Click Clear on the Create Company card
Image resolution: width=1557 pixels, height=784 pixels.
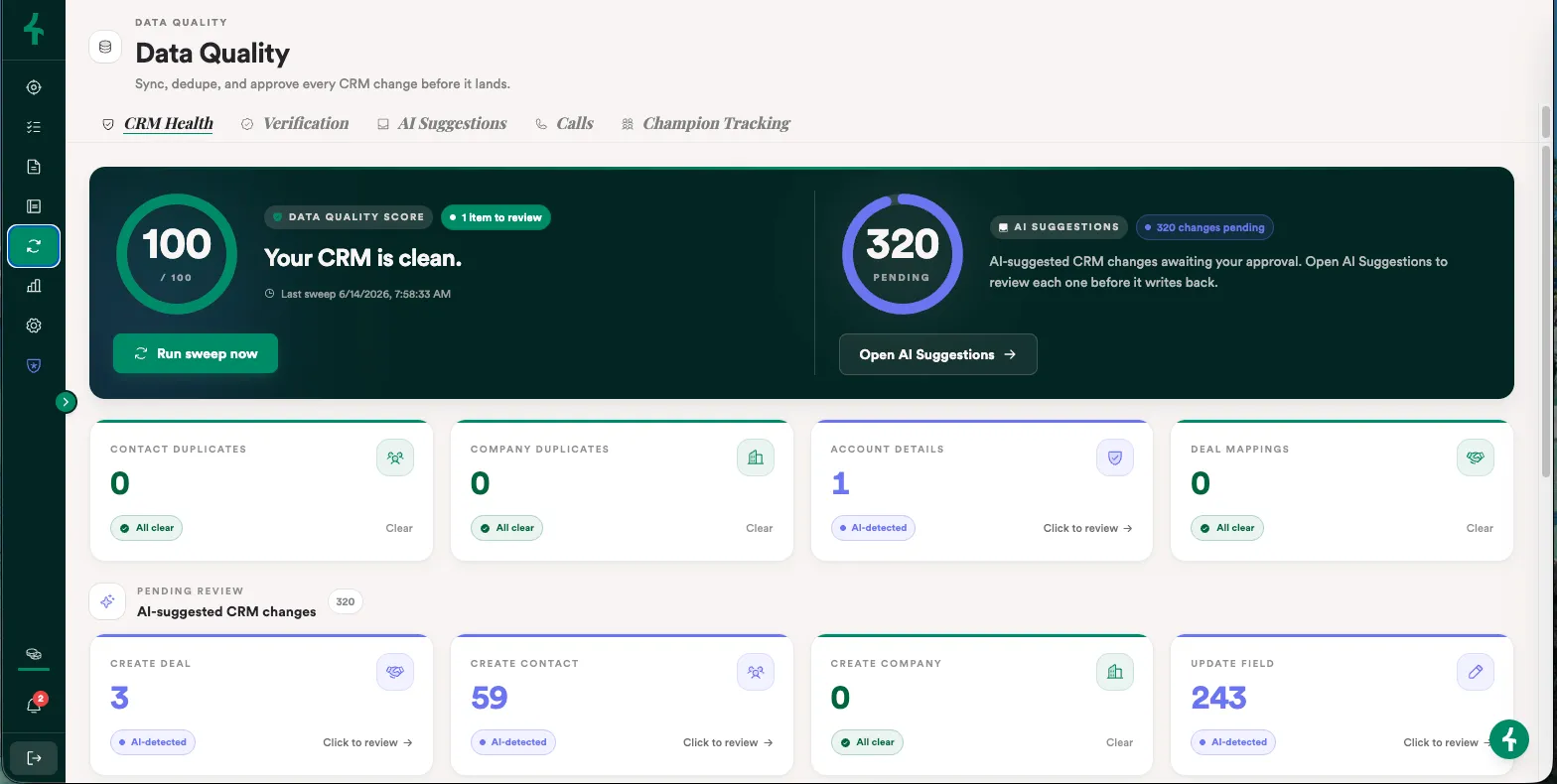pyautogui.click(x=1119, y=742)
